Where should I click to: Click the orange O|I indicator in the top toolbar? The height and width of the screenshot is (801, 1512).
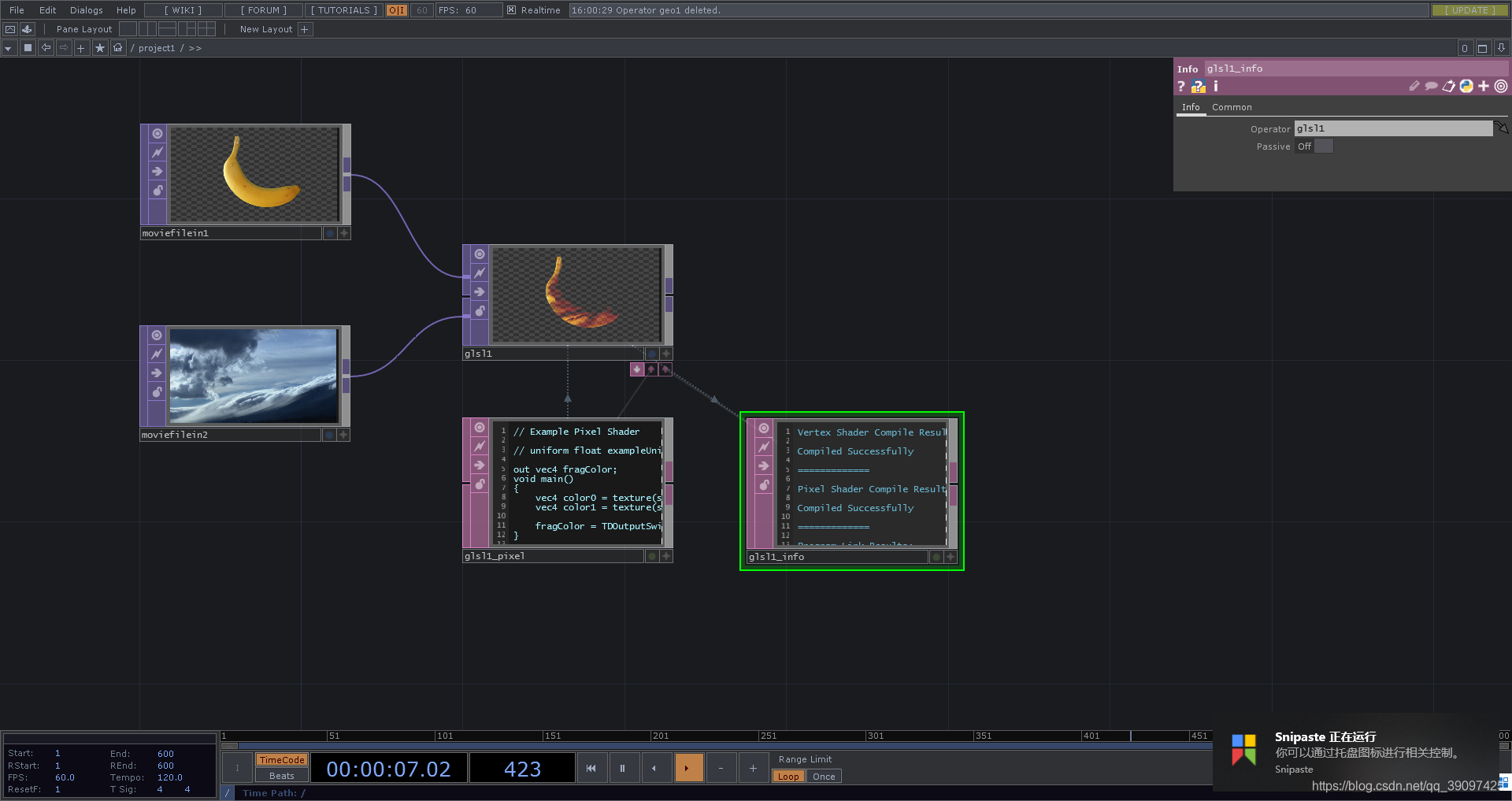point(396,10)
